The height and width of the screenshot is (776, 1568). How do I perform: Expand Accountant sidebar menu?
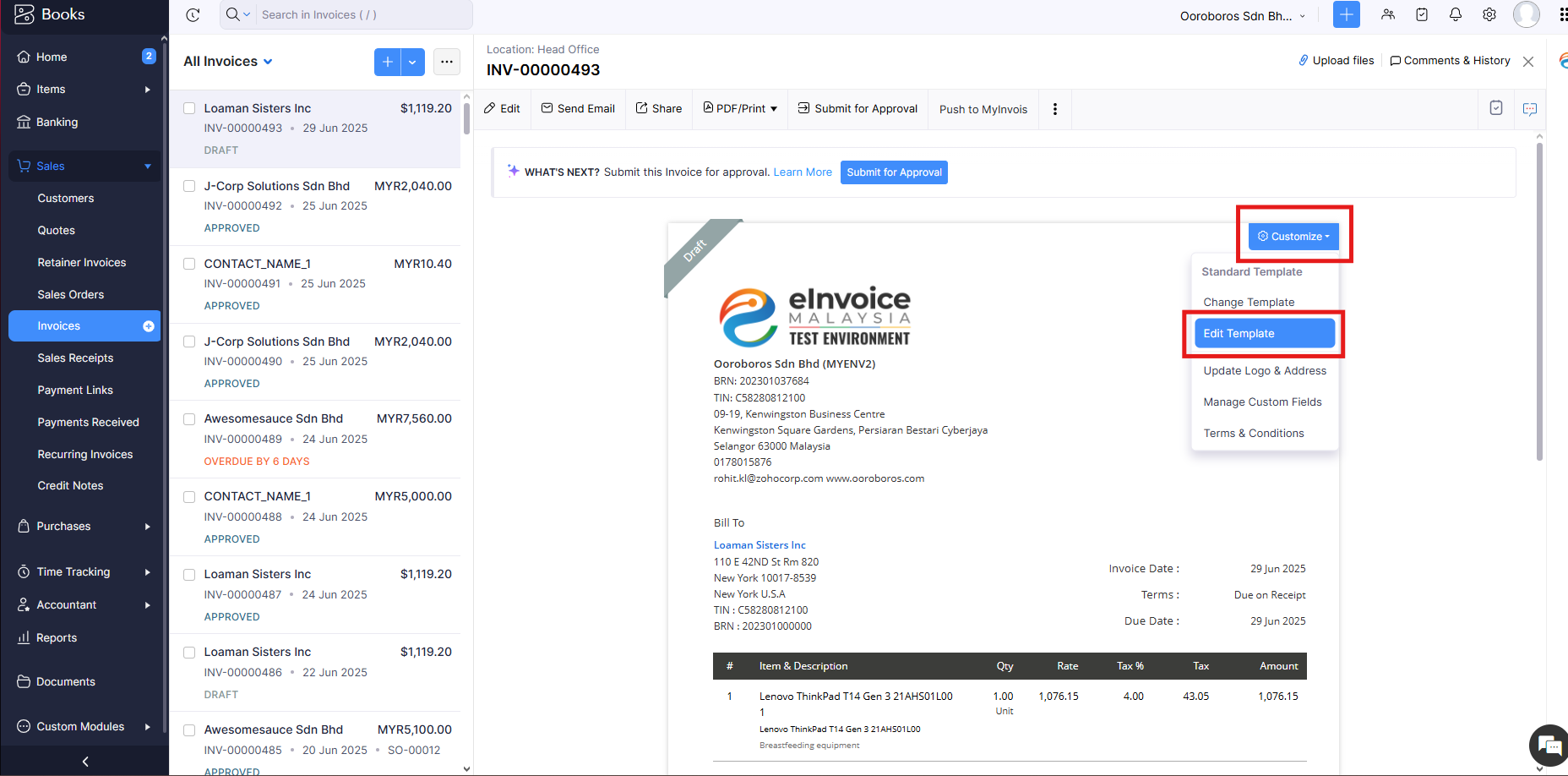tap(84, 605)
